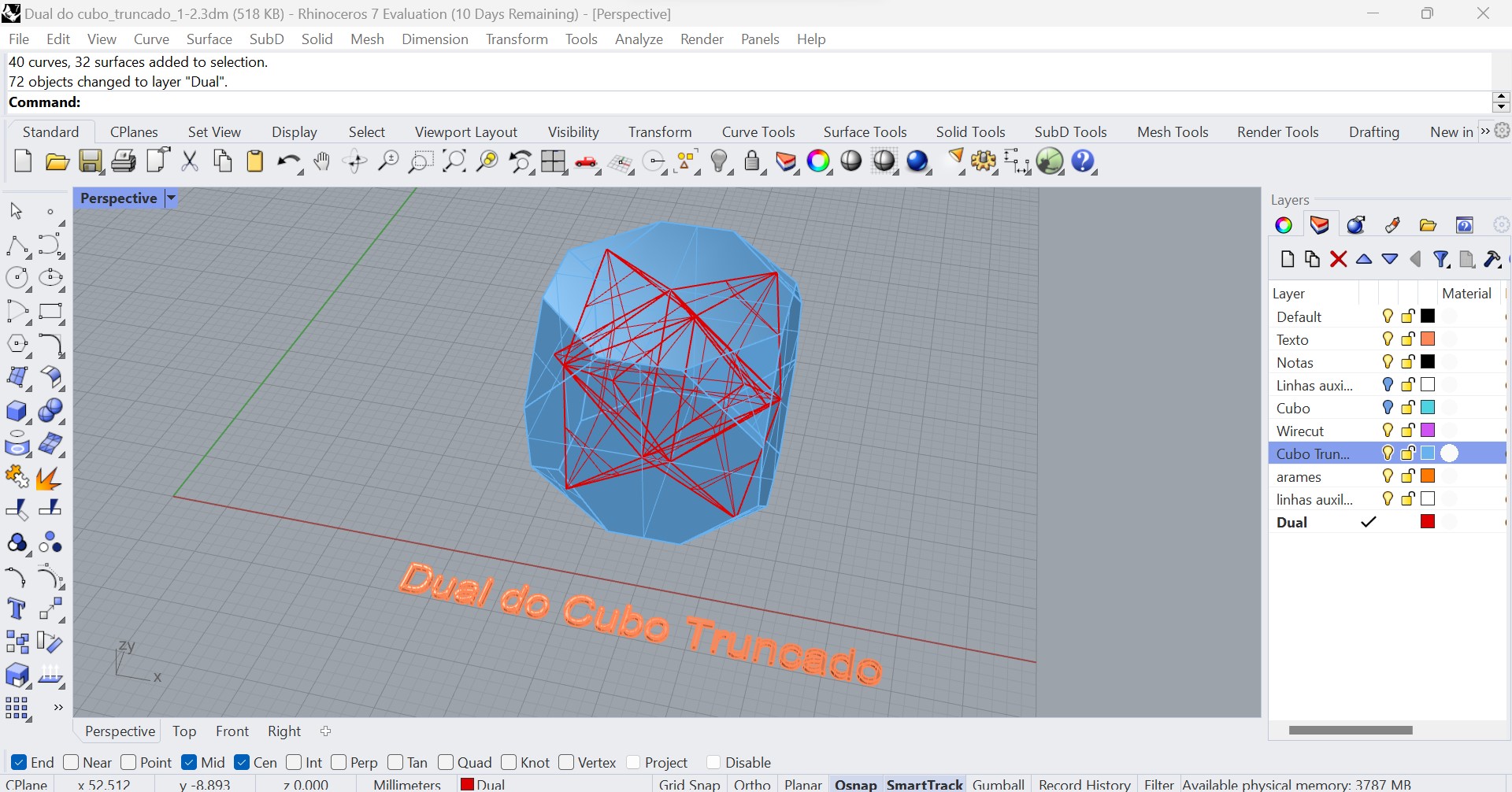Select the Rectangle tool in left sidebar
1512x792 pixels.
point(50,312)
